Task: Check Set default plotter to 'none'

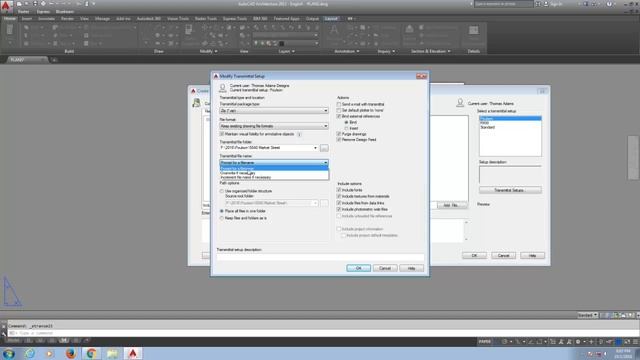Action: click(x=360, y=110)
